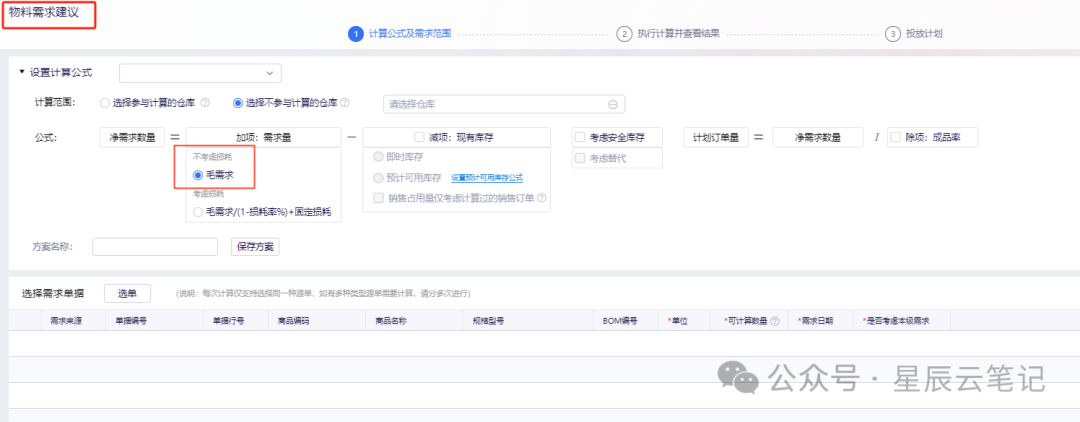This screenshot has height=422, width=1080.
Task: Click help icon after 销售占用量仅考虑计算过的销售订单
Action: pyautogui.click(x=542, y=198)
